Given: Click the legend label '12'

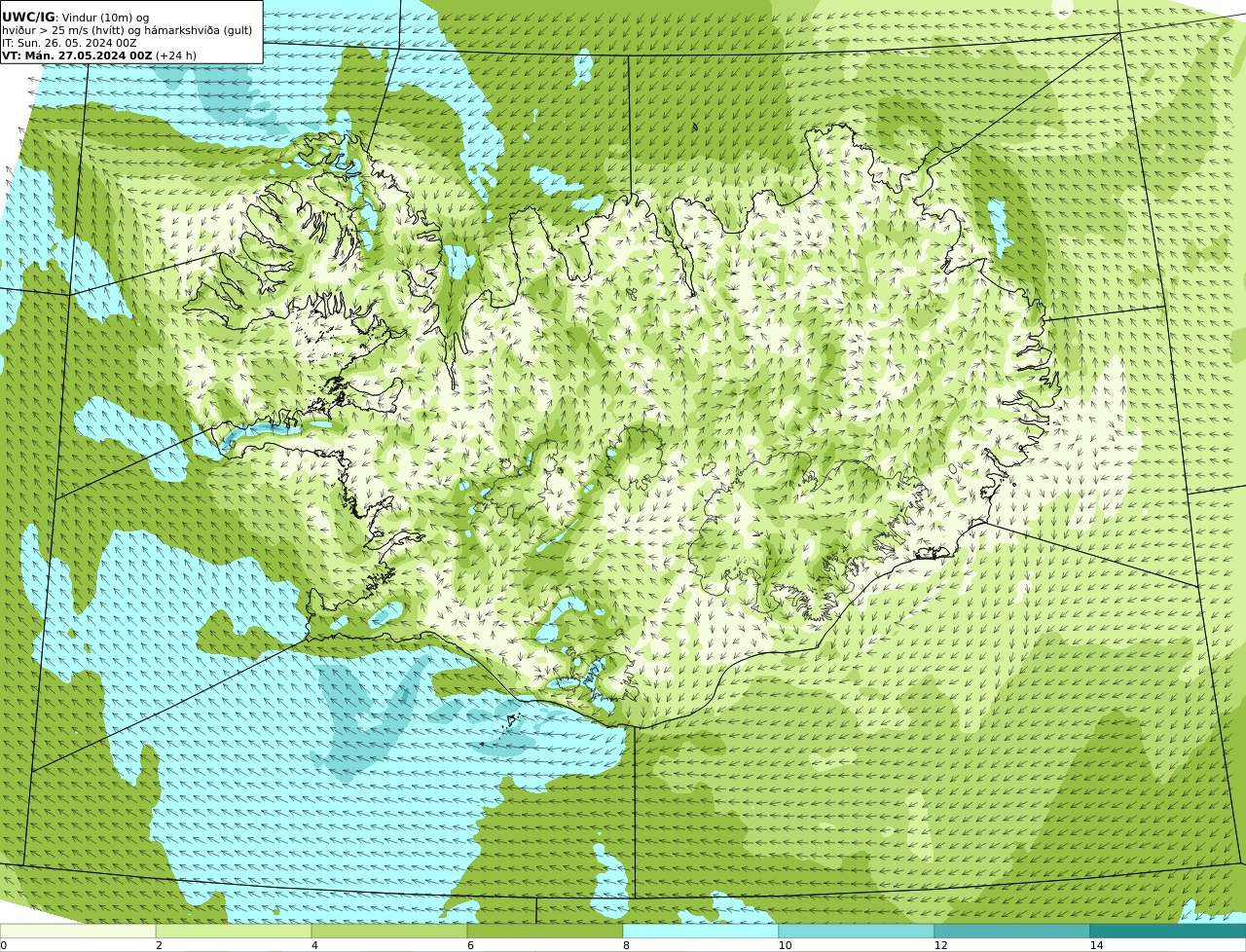Looking at the screenshot, I should [x=940, y=945].
